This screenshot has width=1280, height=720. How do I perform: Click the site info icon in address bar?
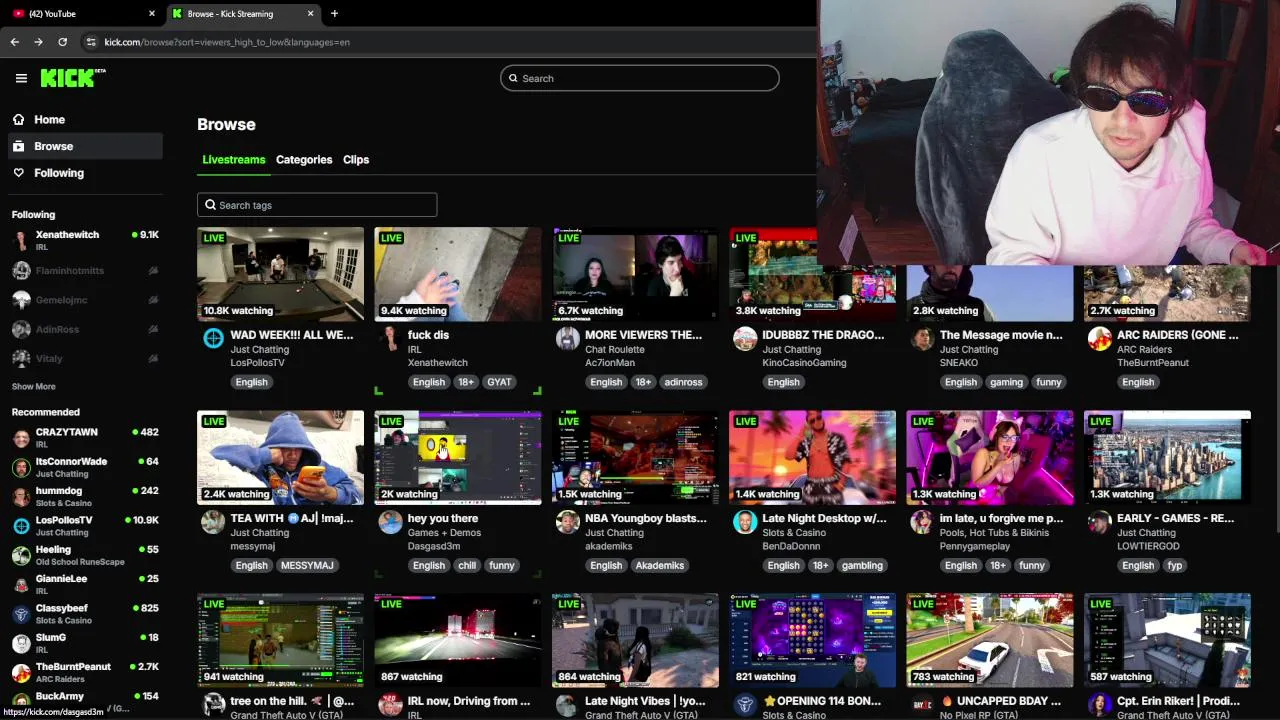92,42
